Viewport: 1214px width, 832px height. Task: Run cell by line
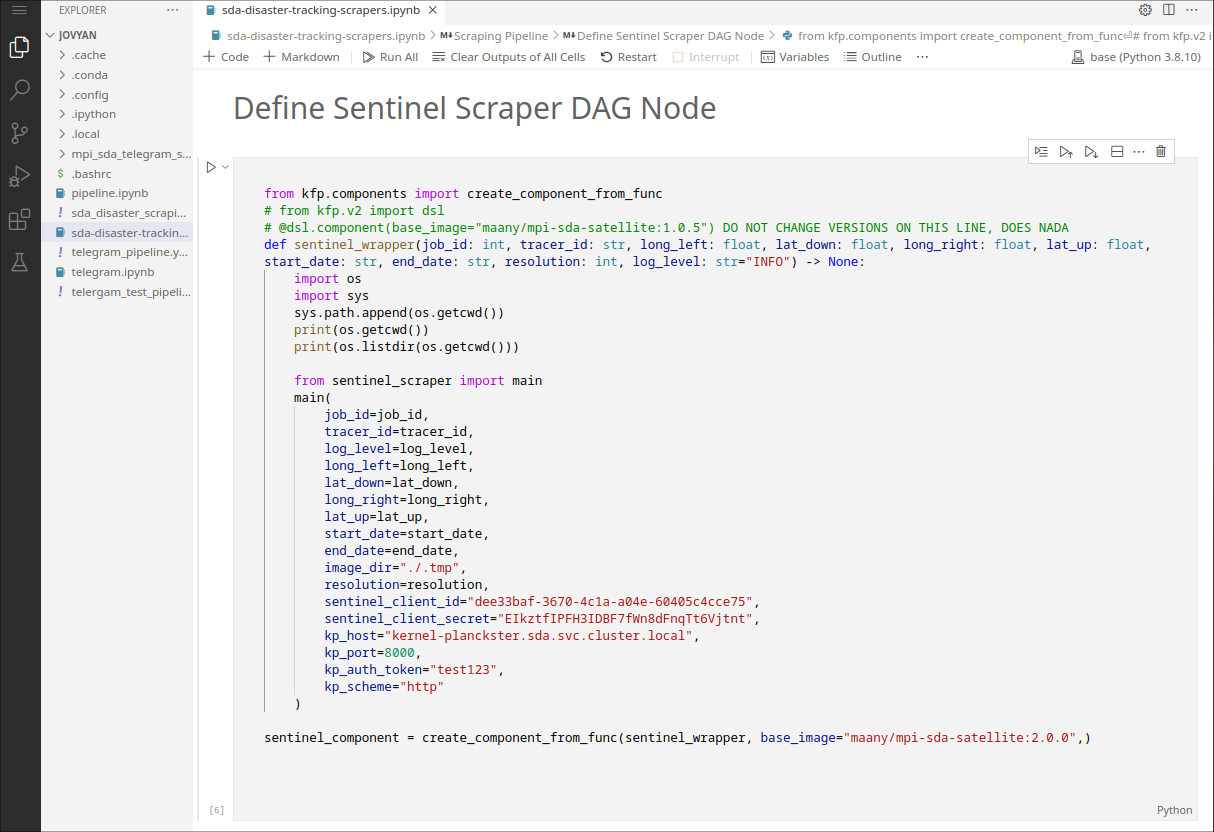[1041, 152]
